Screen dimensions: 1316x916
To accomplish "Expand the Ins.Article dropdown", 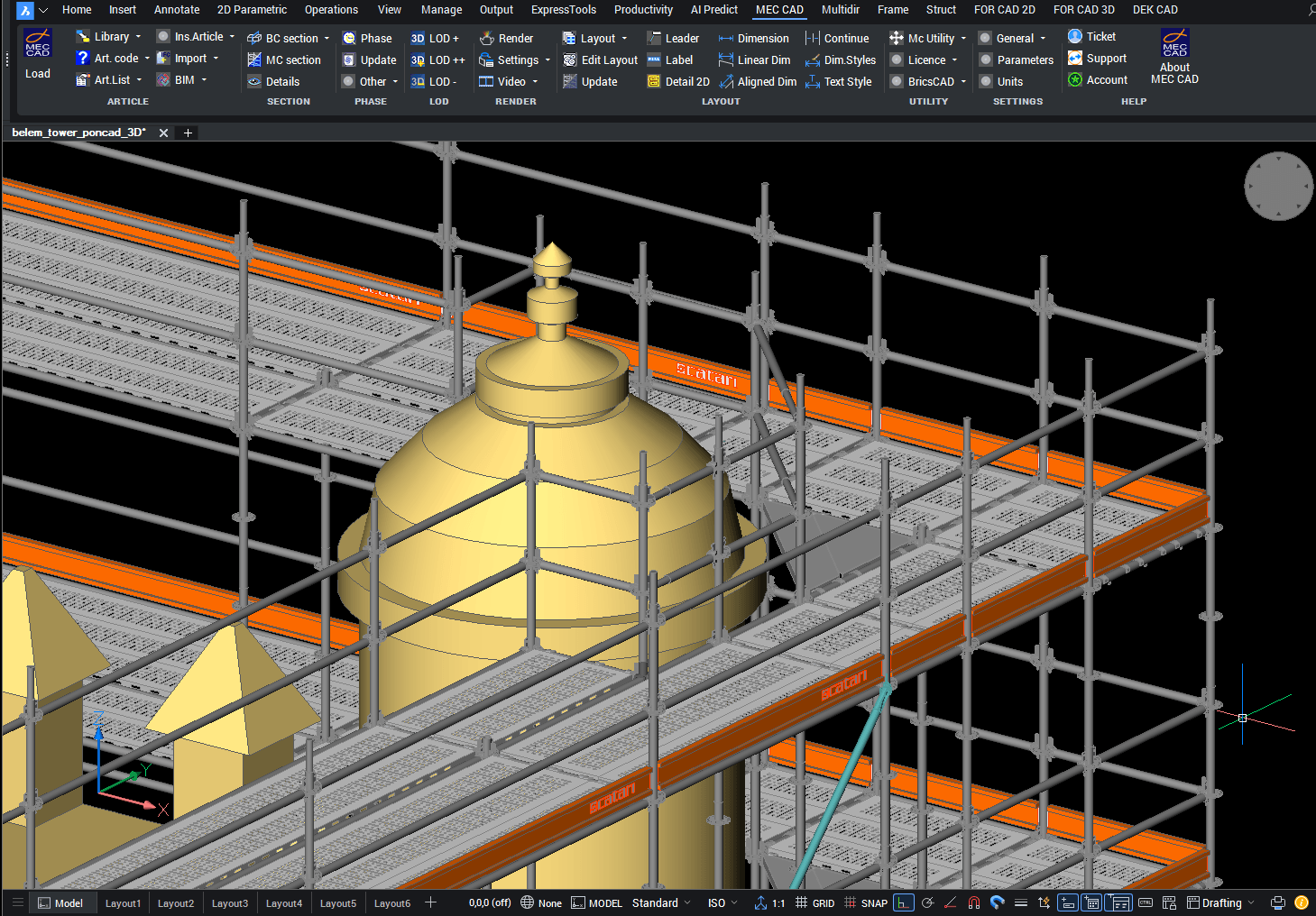I will pos(232,37).
